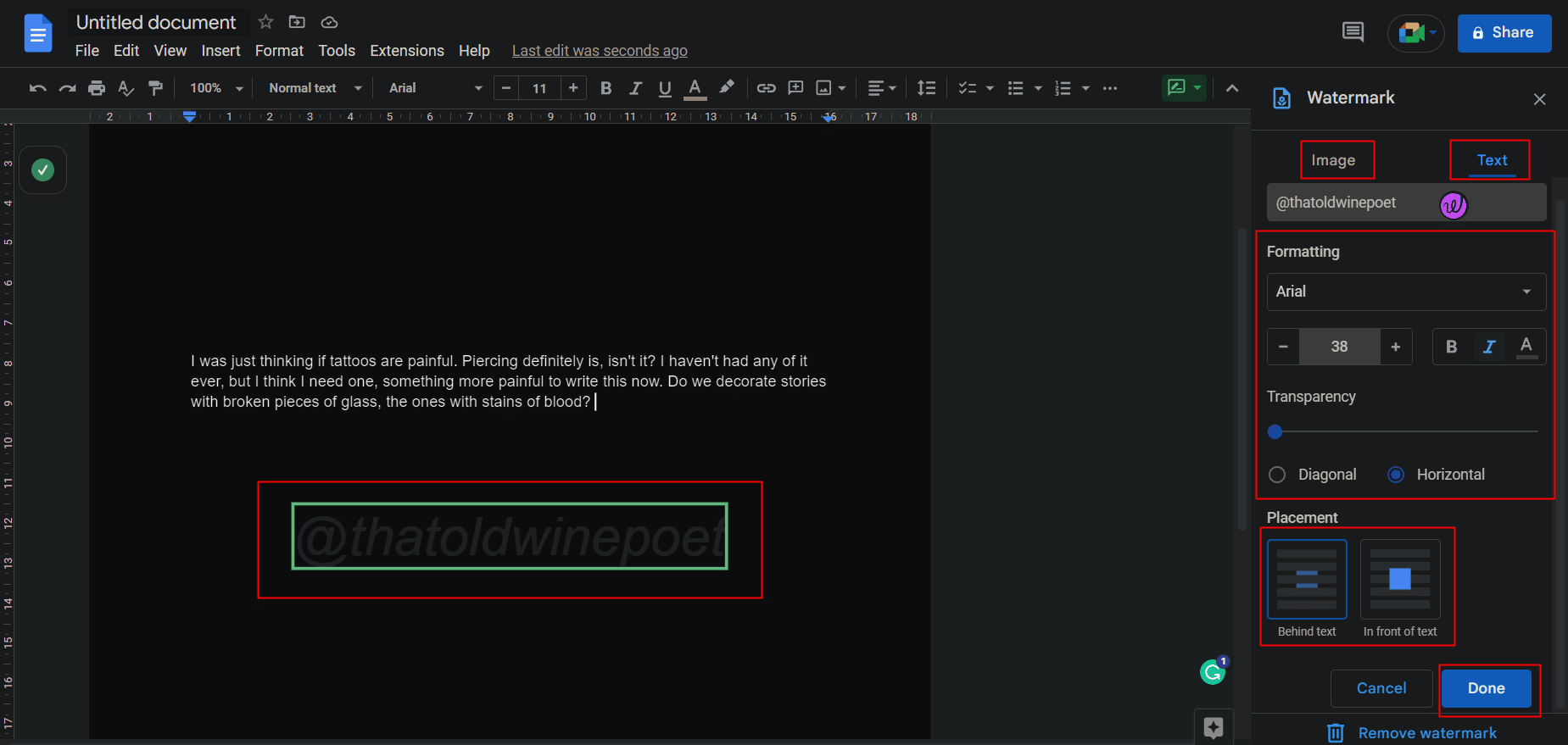Open the Edit menu
Image resolution: width=1568 pixels, height=745 pixels.
(x=126, y=51)
